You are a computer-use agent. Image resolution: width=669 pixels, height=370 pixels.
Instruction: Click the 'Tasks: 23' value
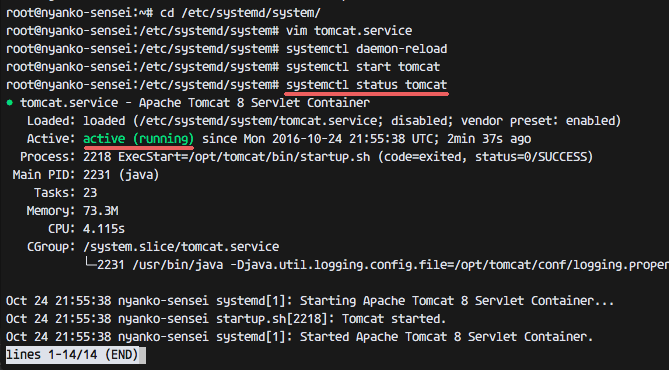coord(90,193)
